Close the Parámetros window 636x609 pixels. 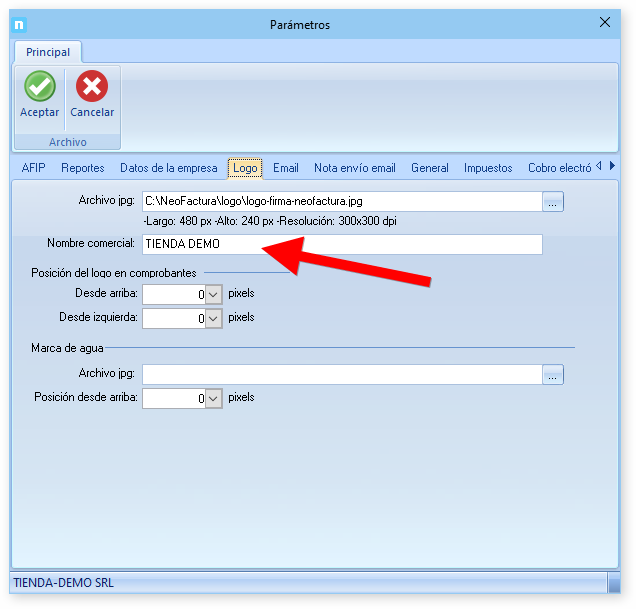coord(604,23)
